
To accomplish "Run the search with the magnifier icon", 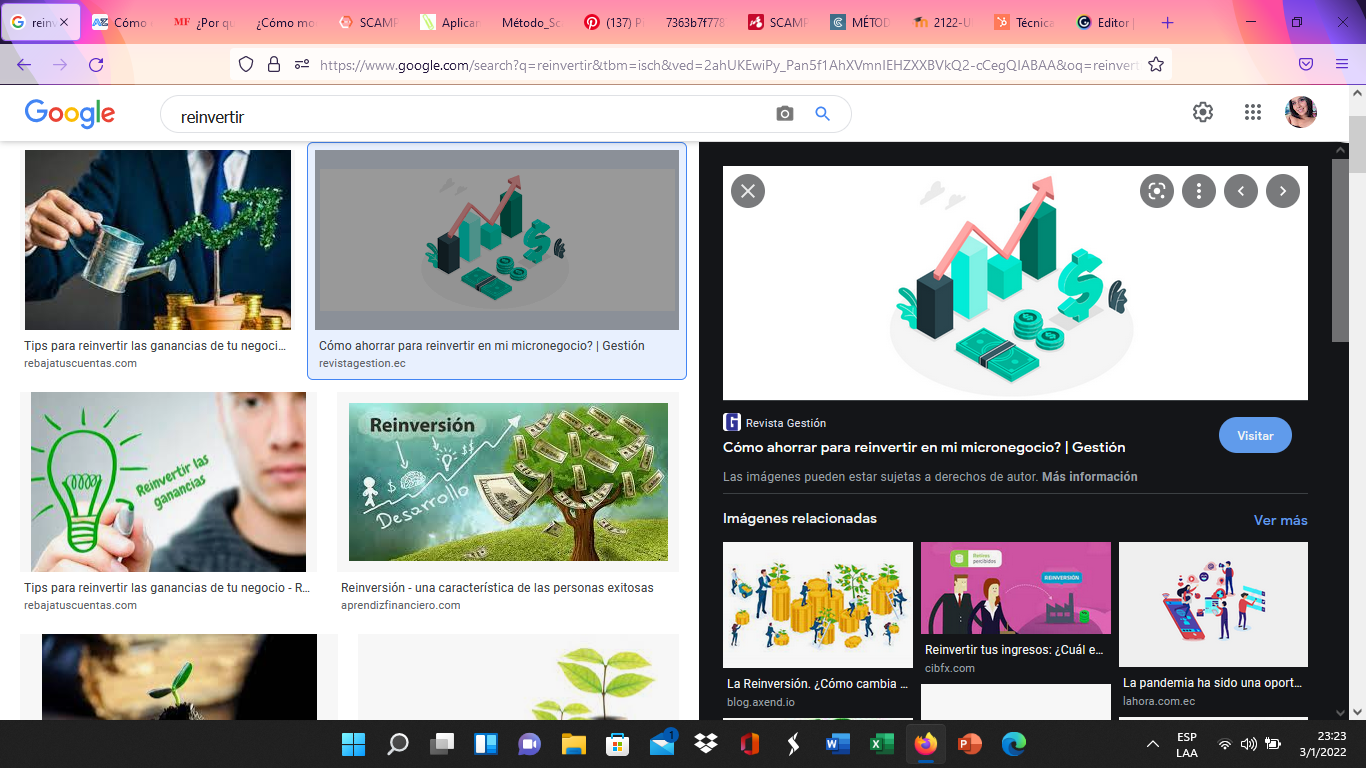I will pos(822,113).
